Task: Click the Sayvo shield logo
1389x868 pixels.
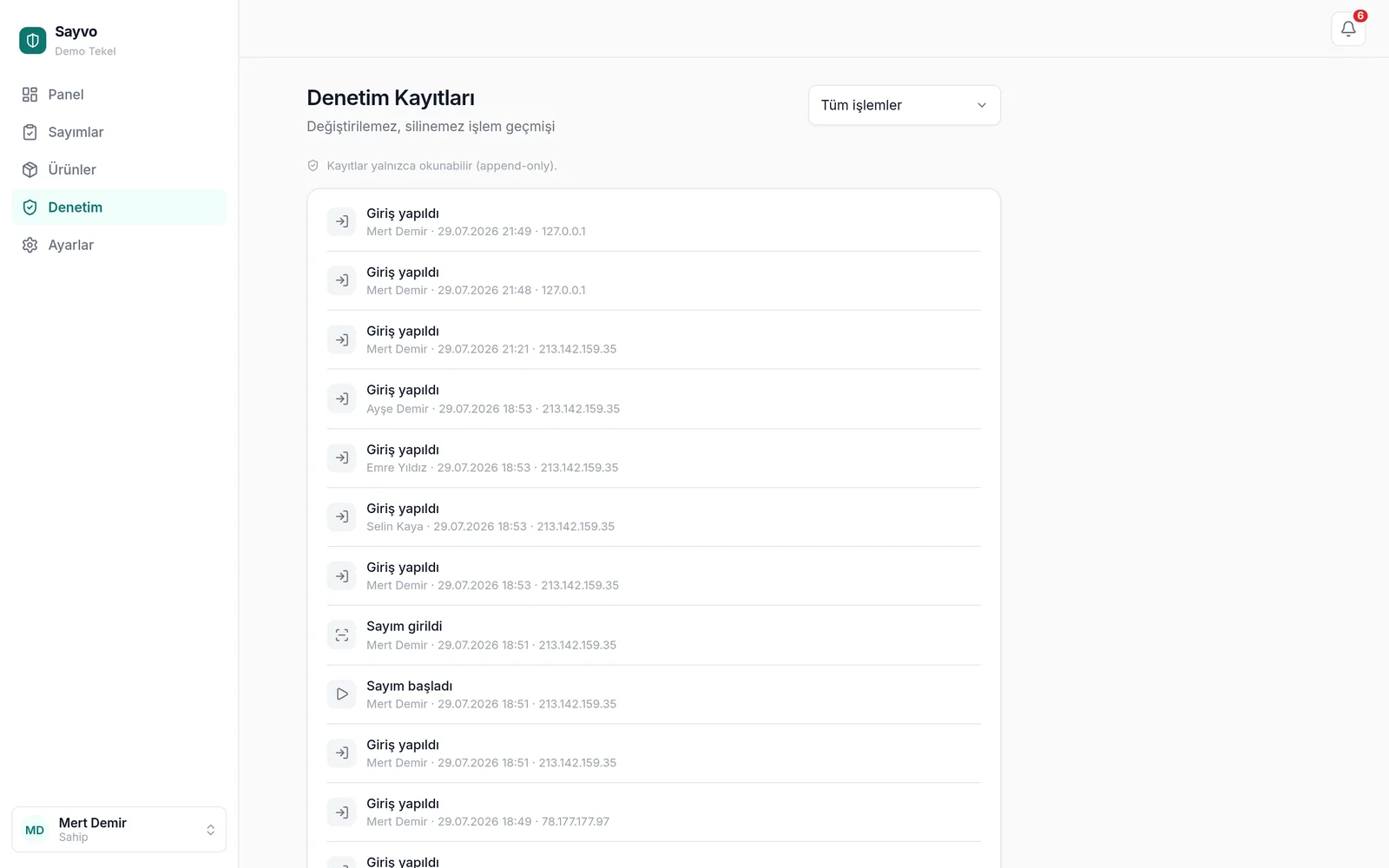Action: [33, 40]
